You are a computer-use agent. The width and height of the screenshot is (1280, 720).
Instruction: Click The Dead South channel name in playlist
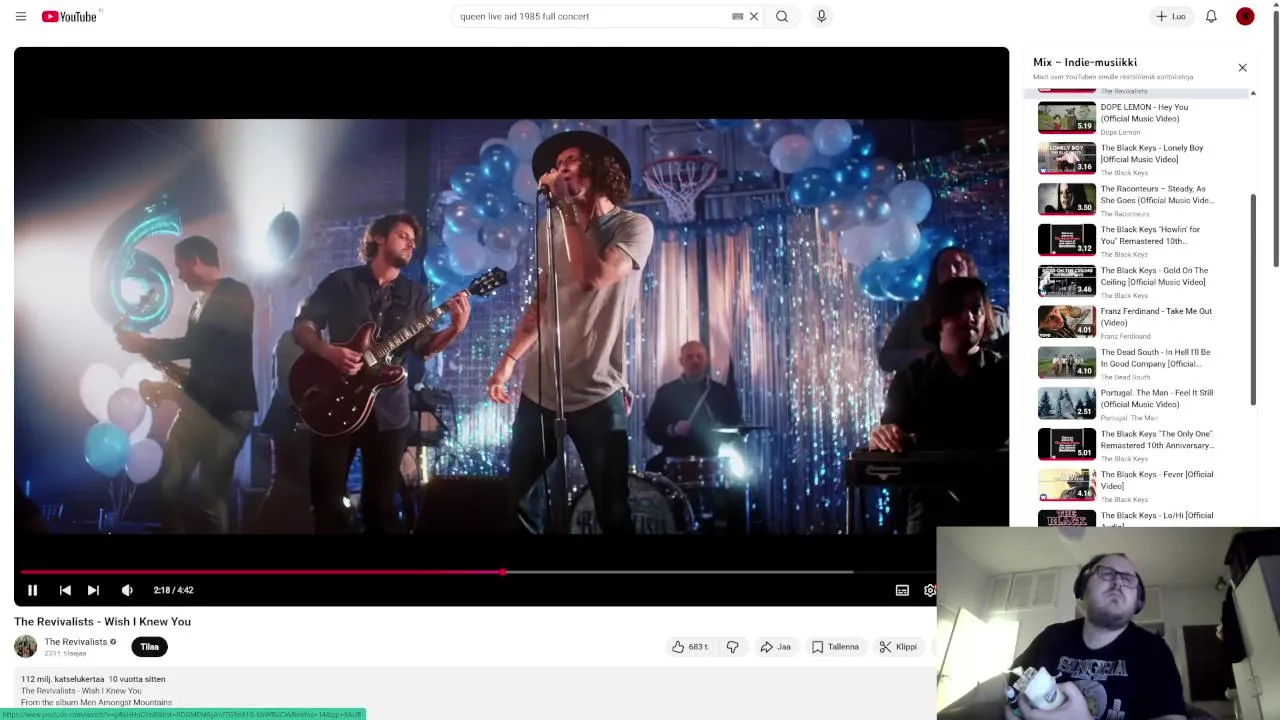click(x=1125, y=377)
